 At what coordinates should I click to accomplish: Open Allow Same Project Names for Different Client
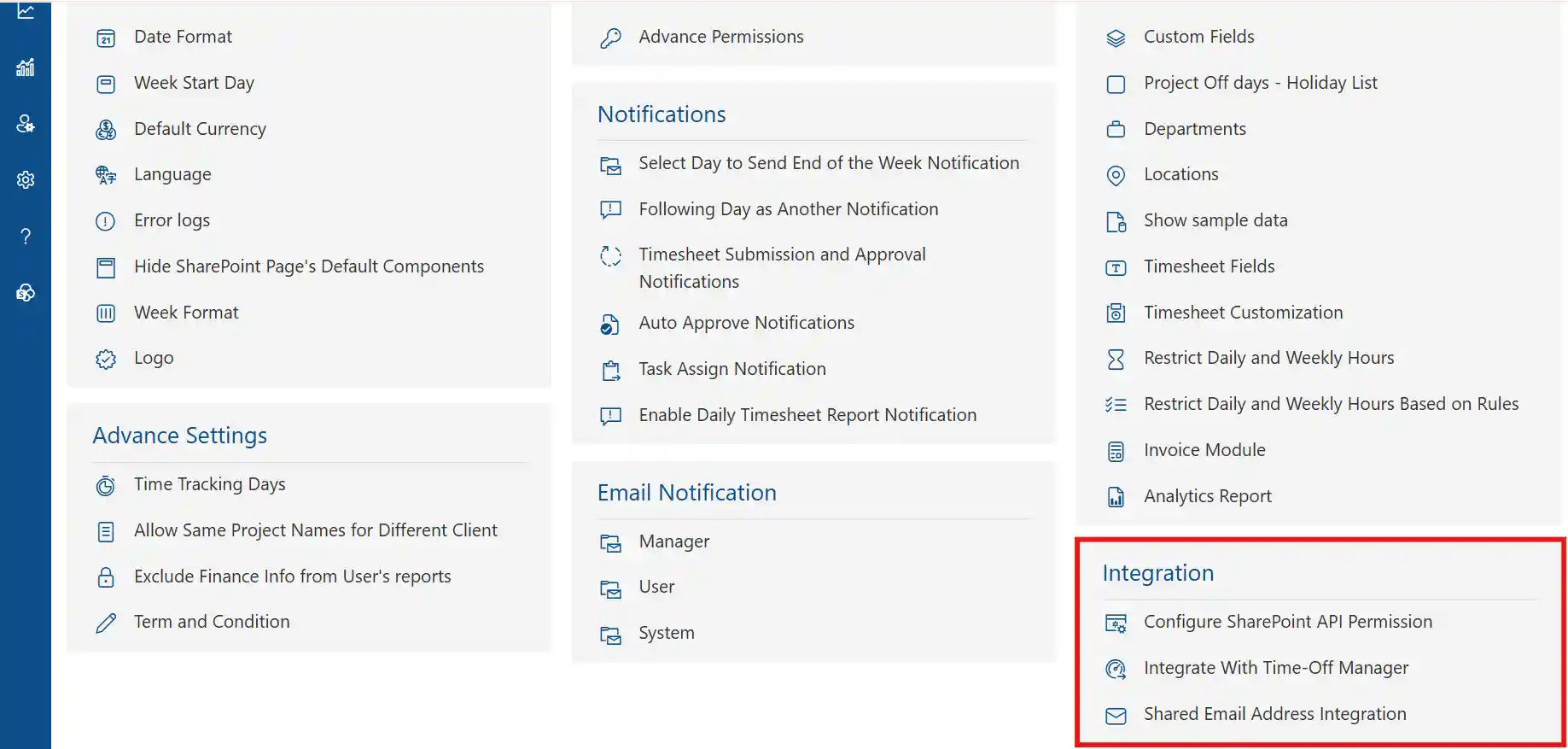(315, 530)
